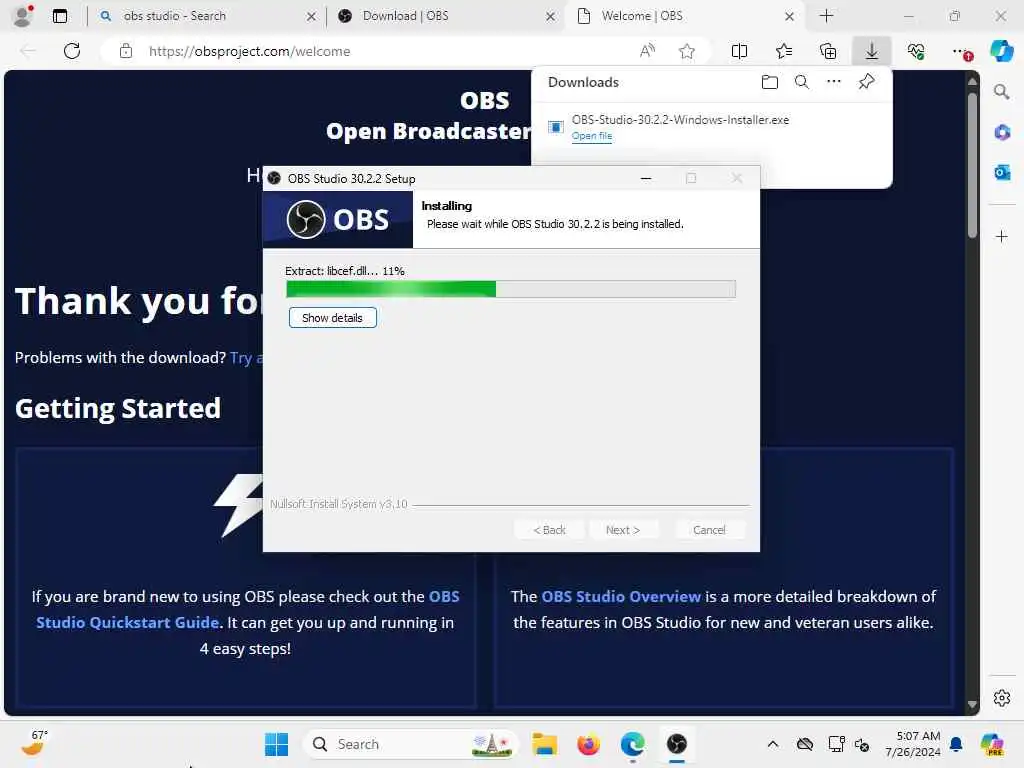Viewport: 1024px width, 768px height.
Task: Search downloads magnifier icon
Action: coord(802,82)
